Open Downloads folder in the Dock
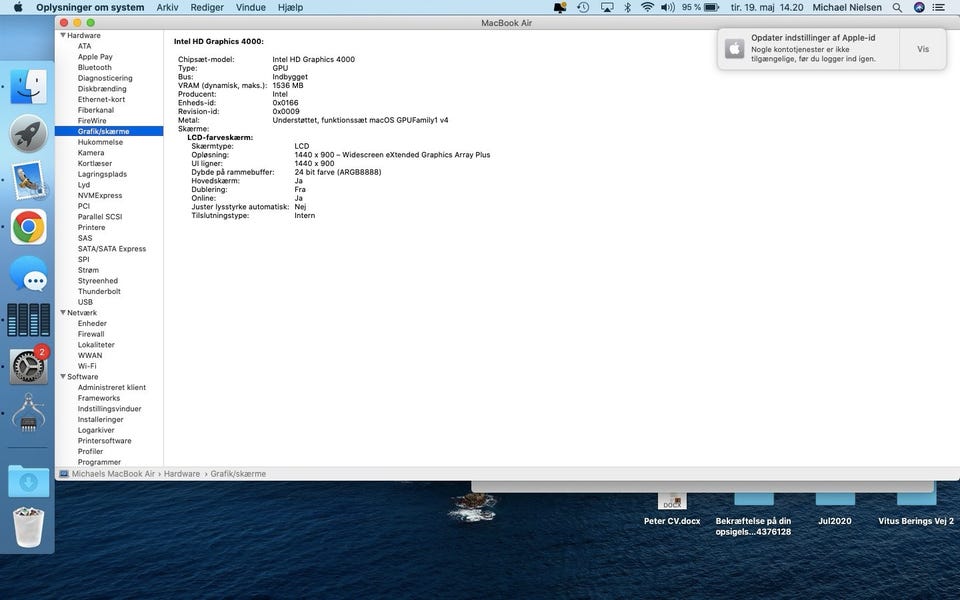Screen dimensions: 960x600 (x=28, y=481)
